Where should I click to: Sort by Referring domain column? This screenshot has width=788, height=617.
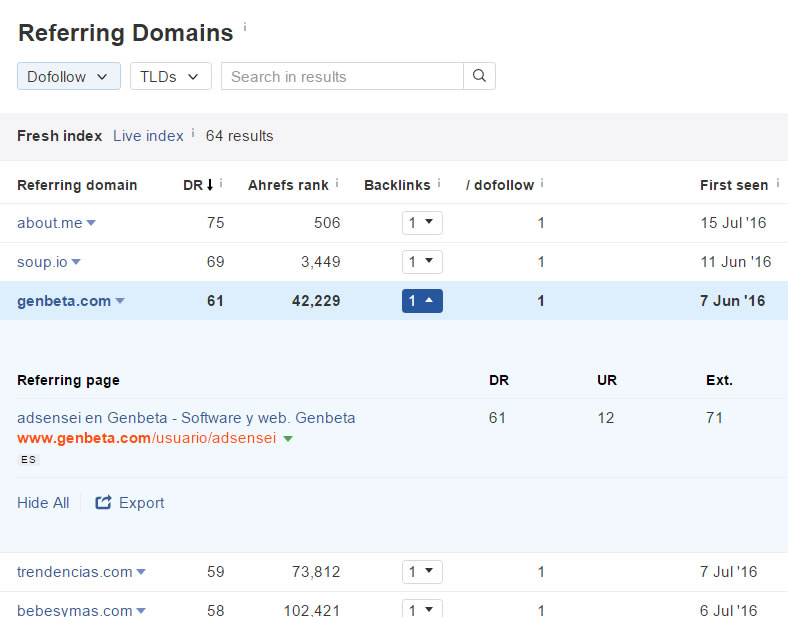77,185
